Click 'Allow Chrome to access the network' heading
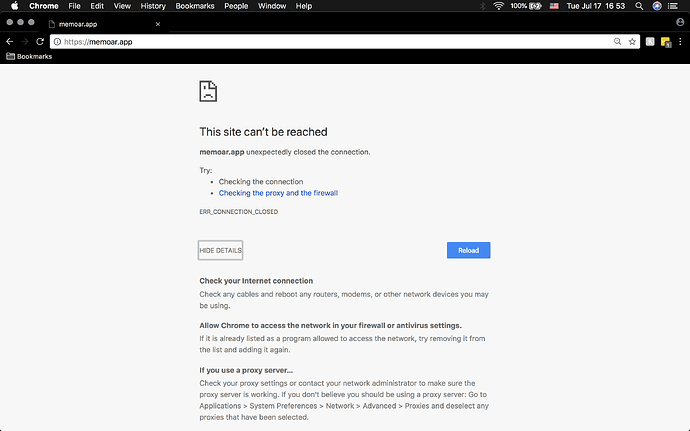Image resolution: width=690 pixels, height=431 pixels. [x=330, y=325]
